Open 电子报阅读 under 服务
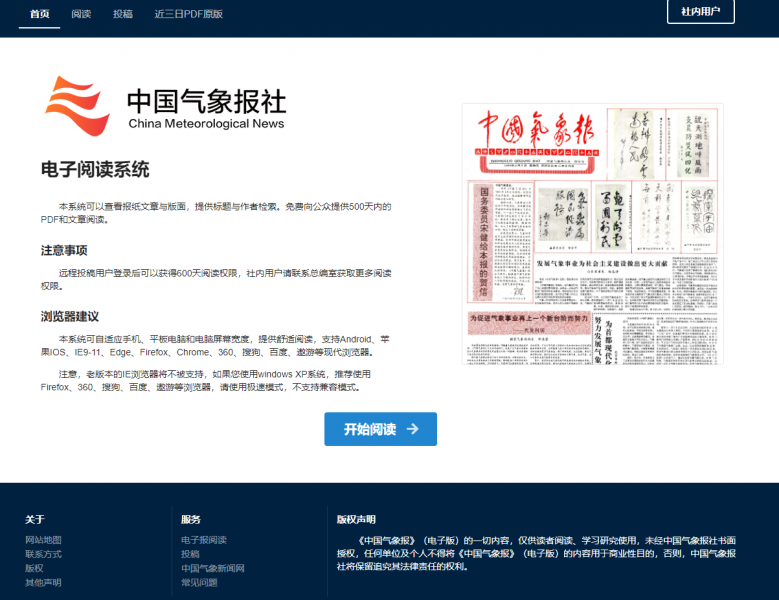Viewport: 779px width, 600px height. coord(203,540)
